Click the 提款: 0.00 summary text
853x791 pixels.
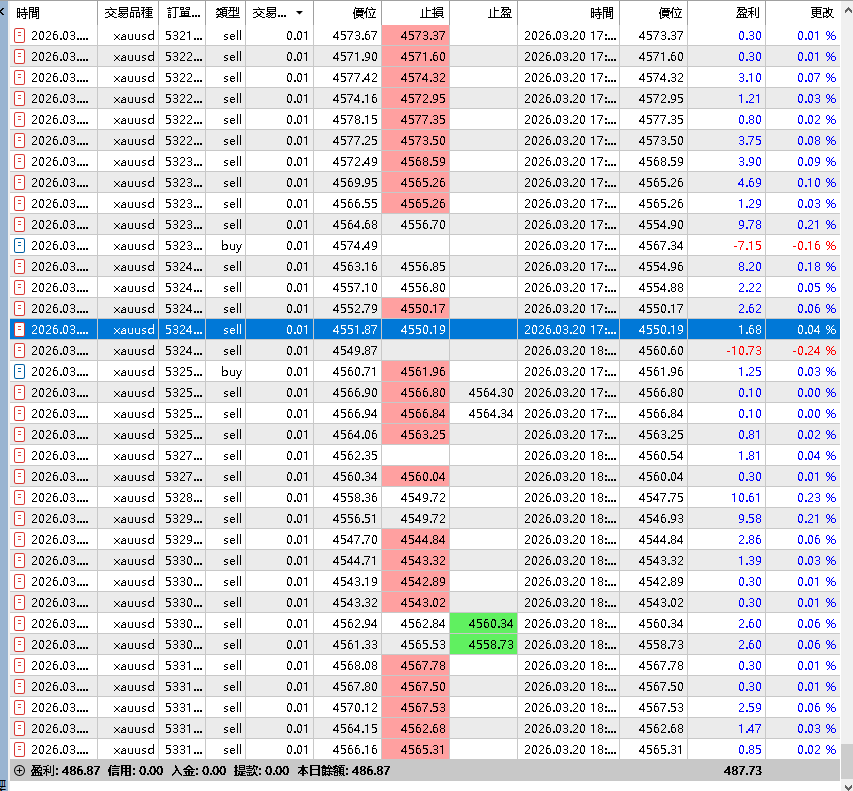click(262, 771)
